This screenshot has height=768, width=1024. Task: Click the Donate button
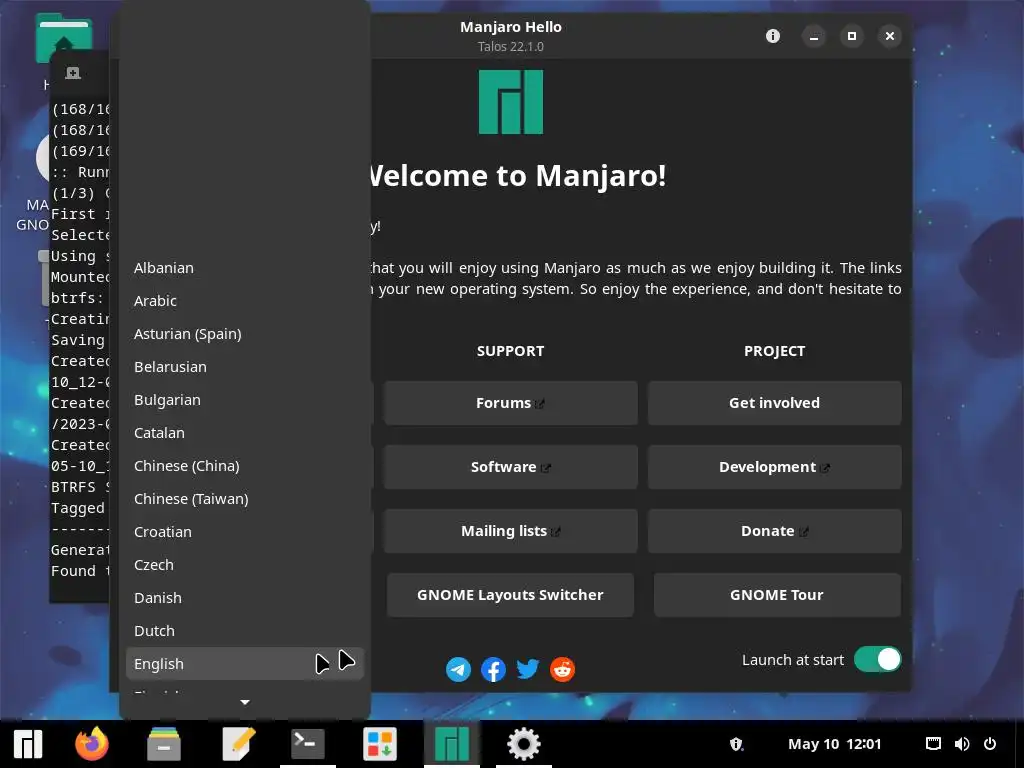[775, 531]
